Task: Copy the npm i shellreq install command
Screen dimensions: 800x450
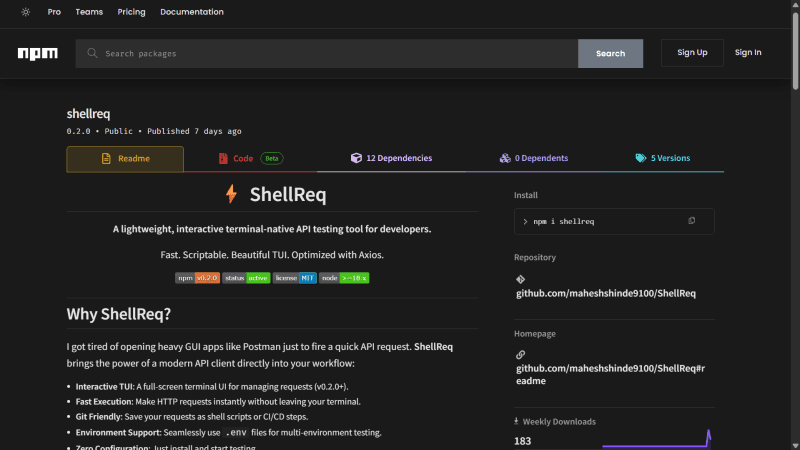Action: pos(691,221)
